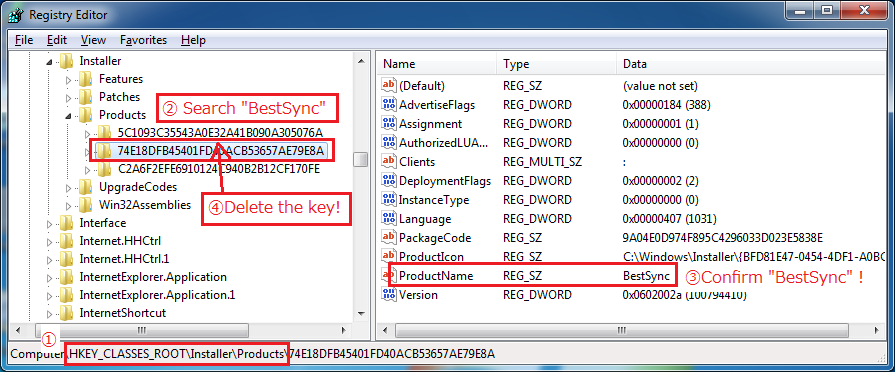This screenshot has width=895, height=372.
Task: Click the Features folder icon
Action: tap(85, 79)
